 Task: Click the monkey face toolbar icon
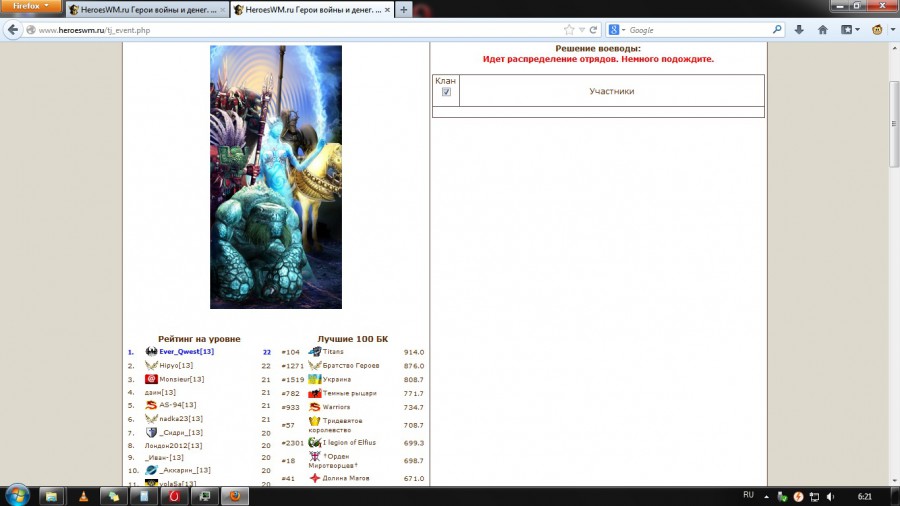point(877,30)
